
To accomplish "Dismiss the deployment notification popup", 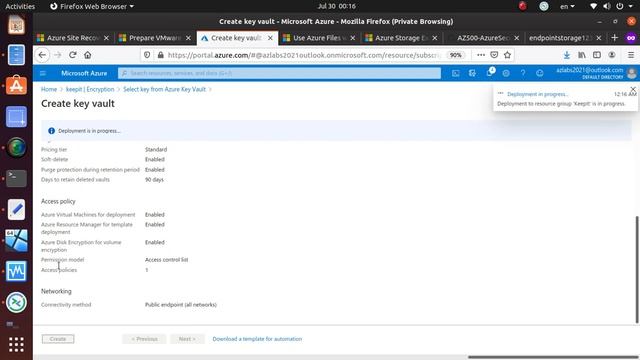I will (633, 89).
